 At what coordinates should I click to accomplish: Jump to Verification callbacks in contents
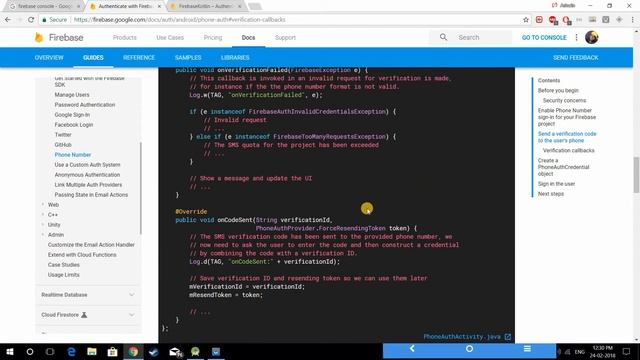click(569, 150)
